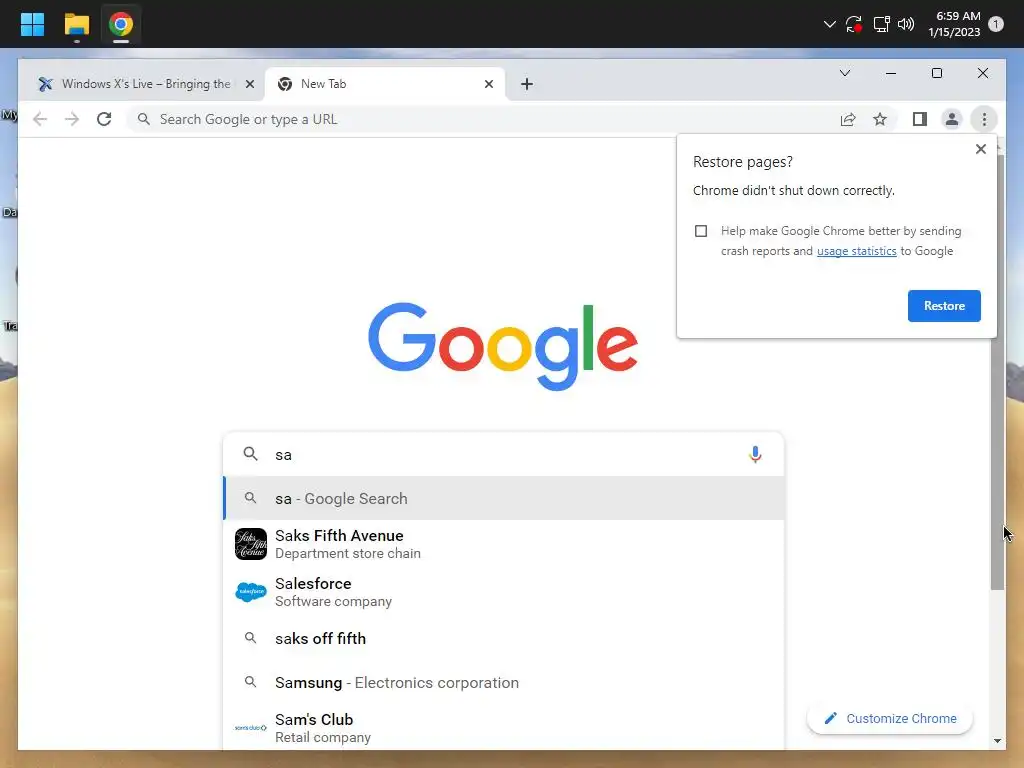This screenshot has width=1024, height=768.
Task: Open the Windows Start menu
Action: pyautogui.click(x=32, y=25)
